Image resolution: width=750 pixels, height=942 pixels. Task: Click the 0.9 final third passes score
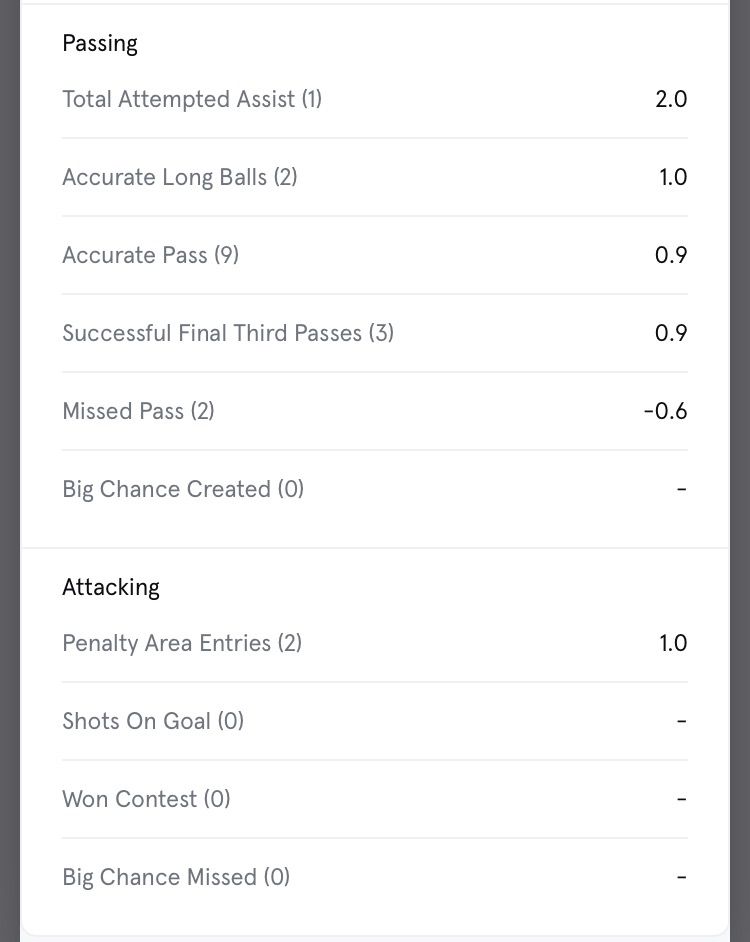pos(671,333)
